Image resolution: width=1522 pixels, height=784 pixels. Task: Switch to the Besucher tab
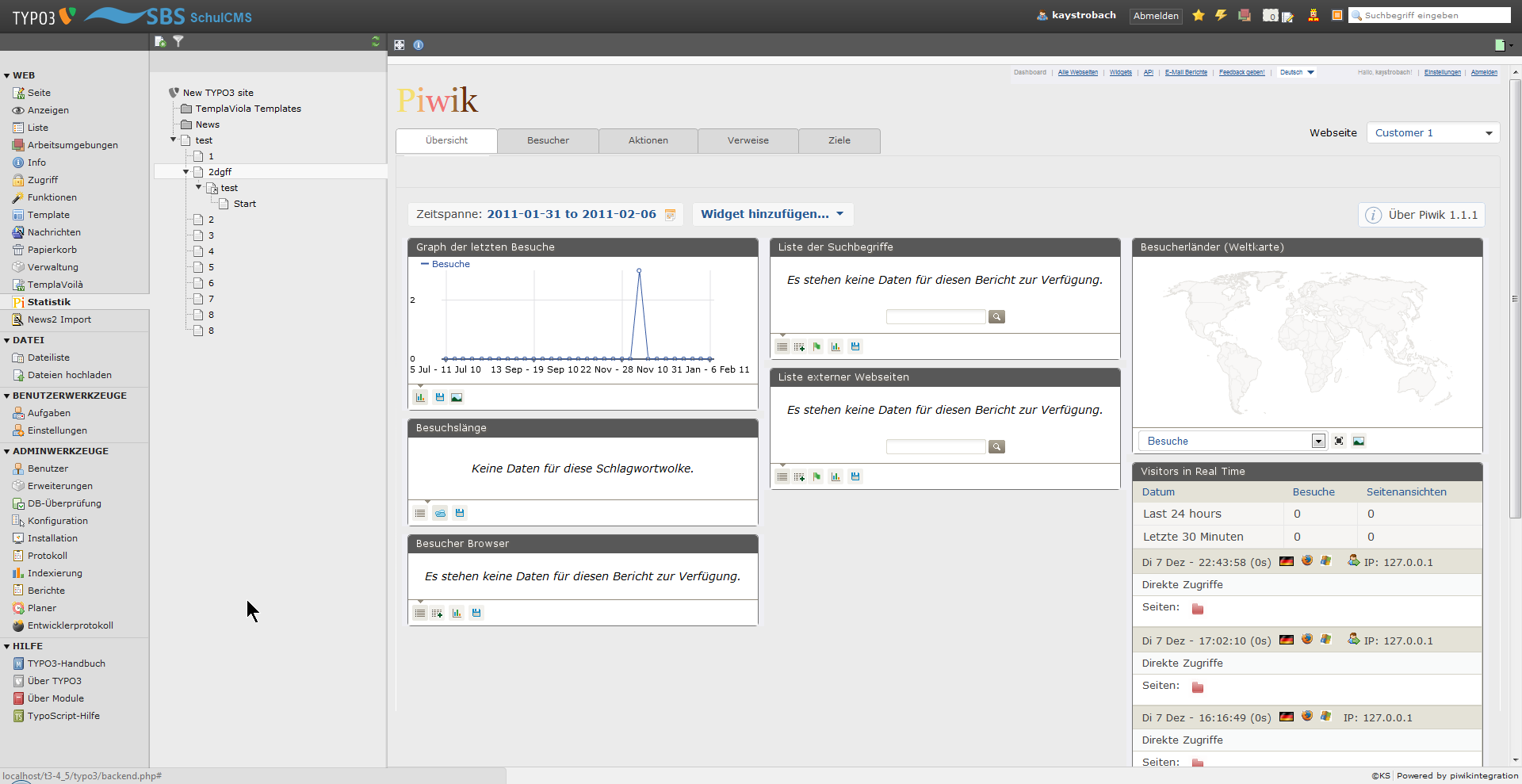point(549,140)
